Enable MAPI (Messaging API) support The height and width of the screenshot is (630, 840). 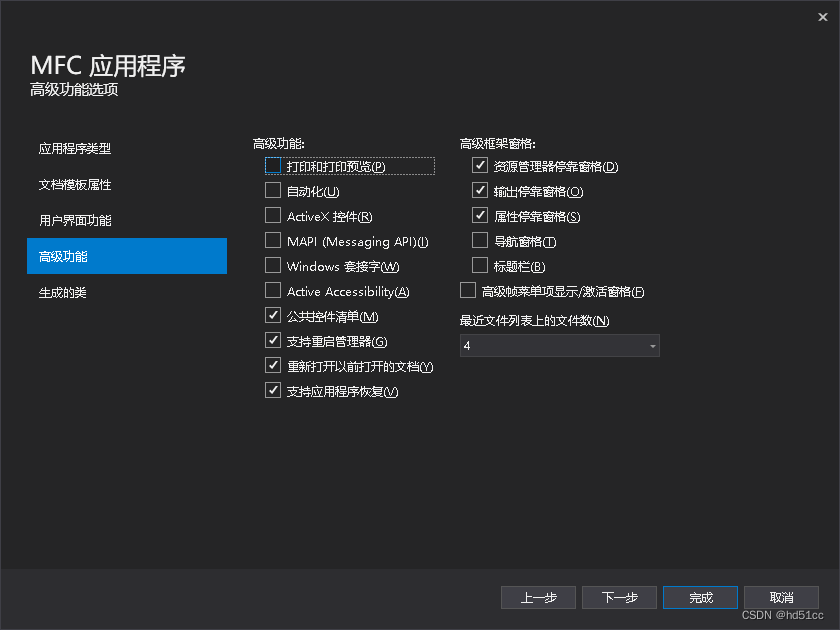pos(273,240)
